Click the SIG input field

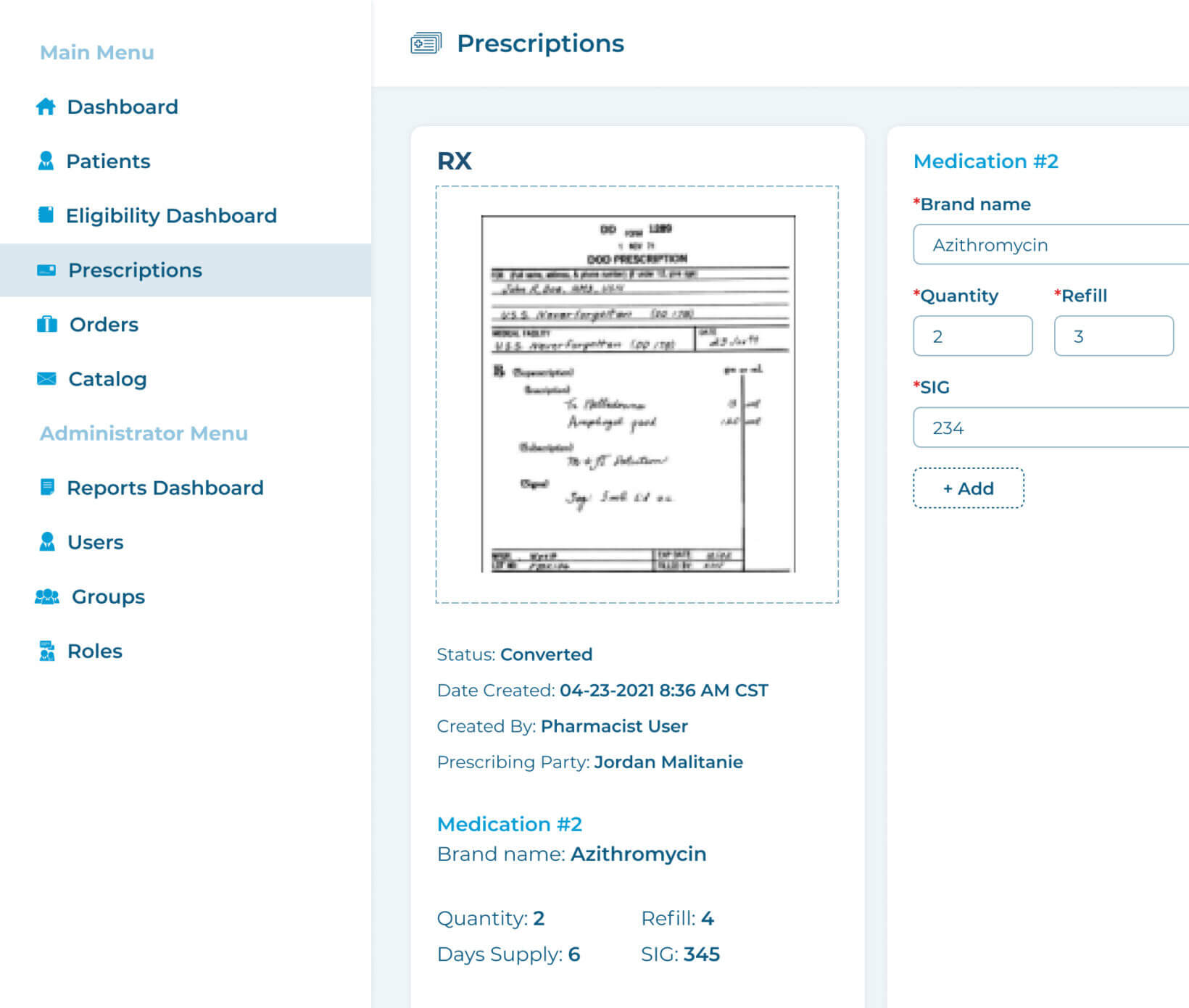tap(1051, 427)
